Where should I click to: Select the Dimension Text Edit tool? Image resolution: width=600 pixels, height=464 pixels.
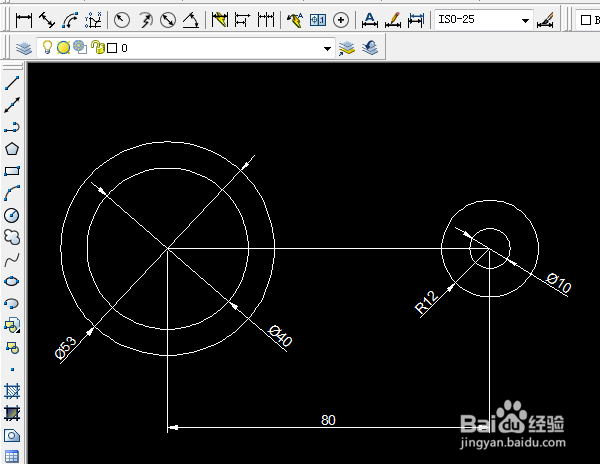click(x=393, y=20)
